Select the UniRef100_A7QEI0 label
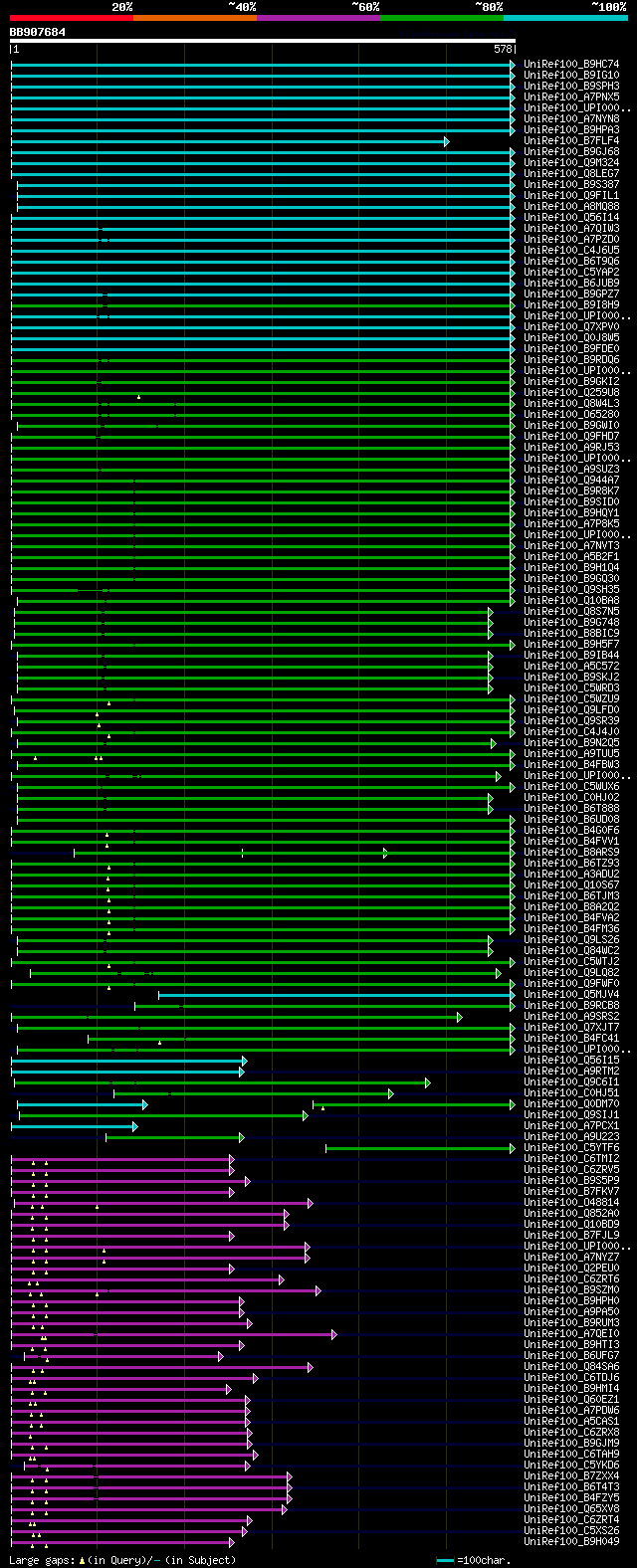 571,1334
